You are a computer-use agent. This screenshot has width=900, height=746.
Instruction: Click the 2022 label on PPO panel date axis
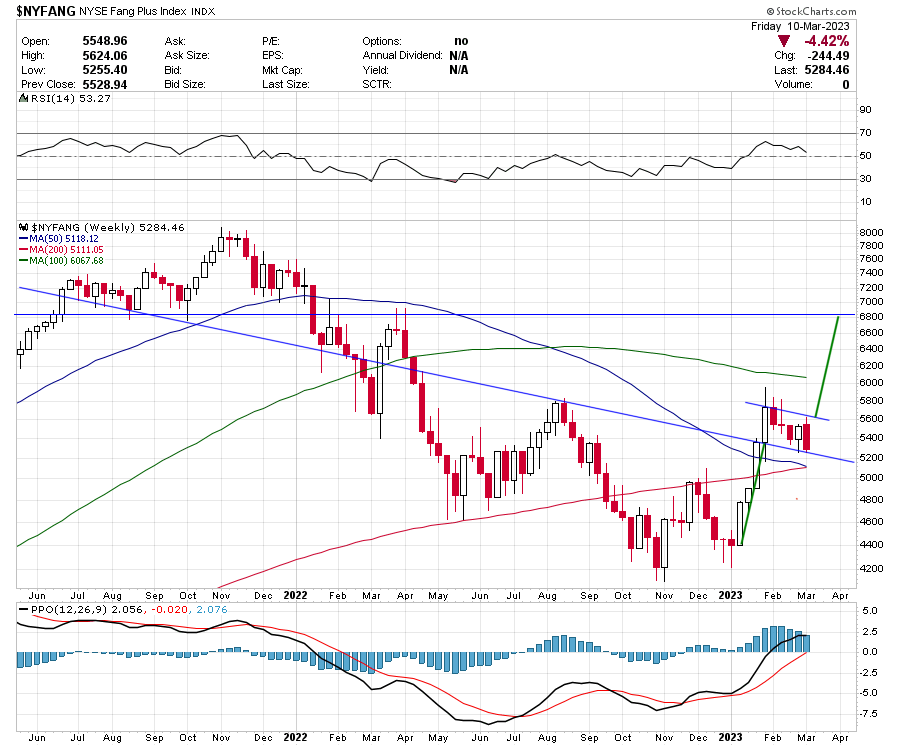295,737
